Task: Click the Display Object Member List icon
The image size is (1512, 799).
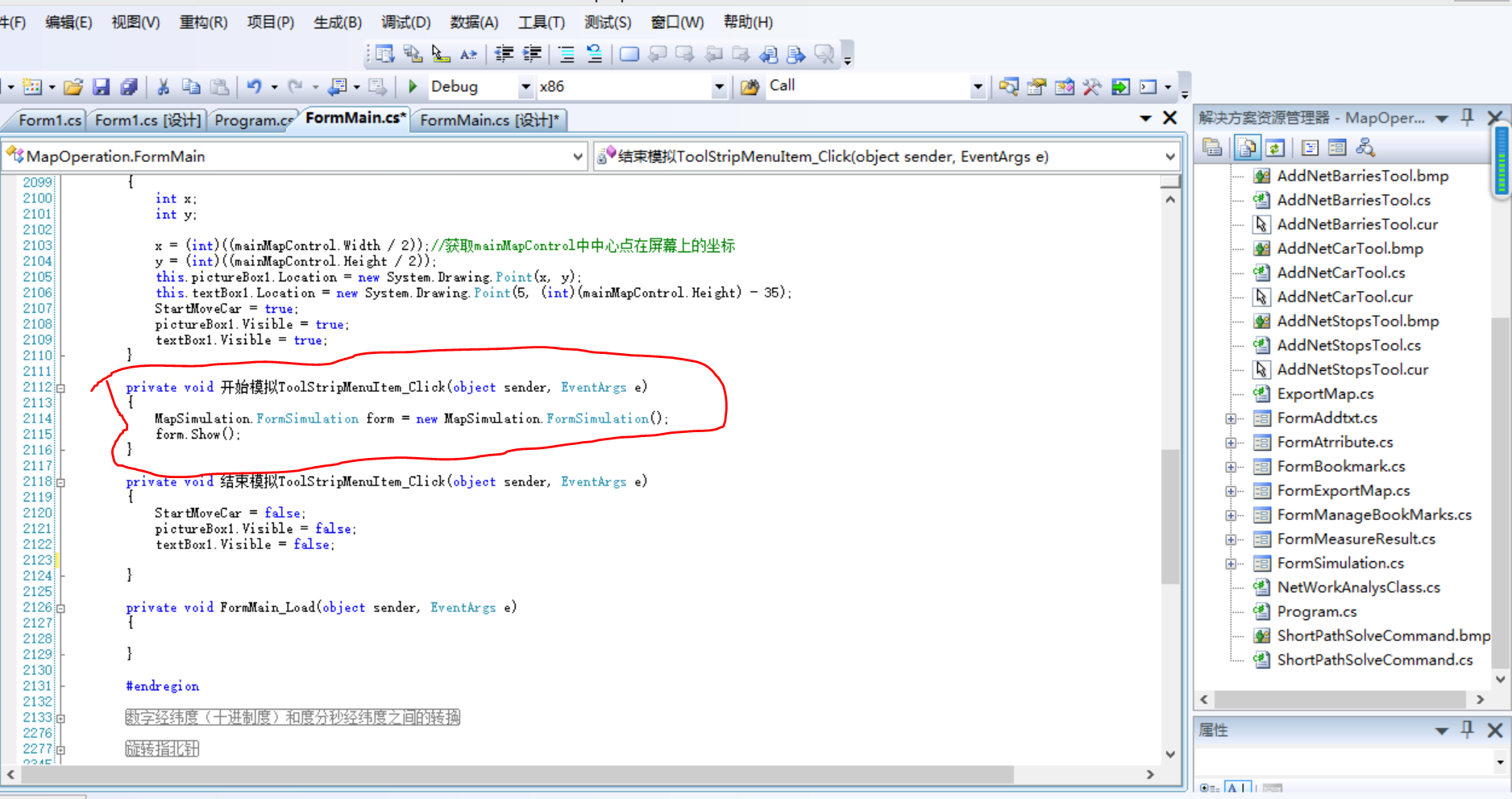Action: pyautogui.click(x=384, y=54)
